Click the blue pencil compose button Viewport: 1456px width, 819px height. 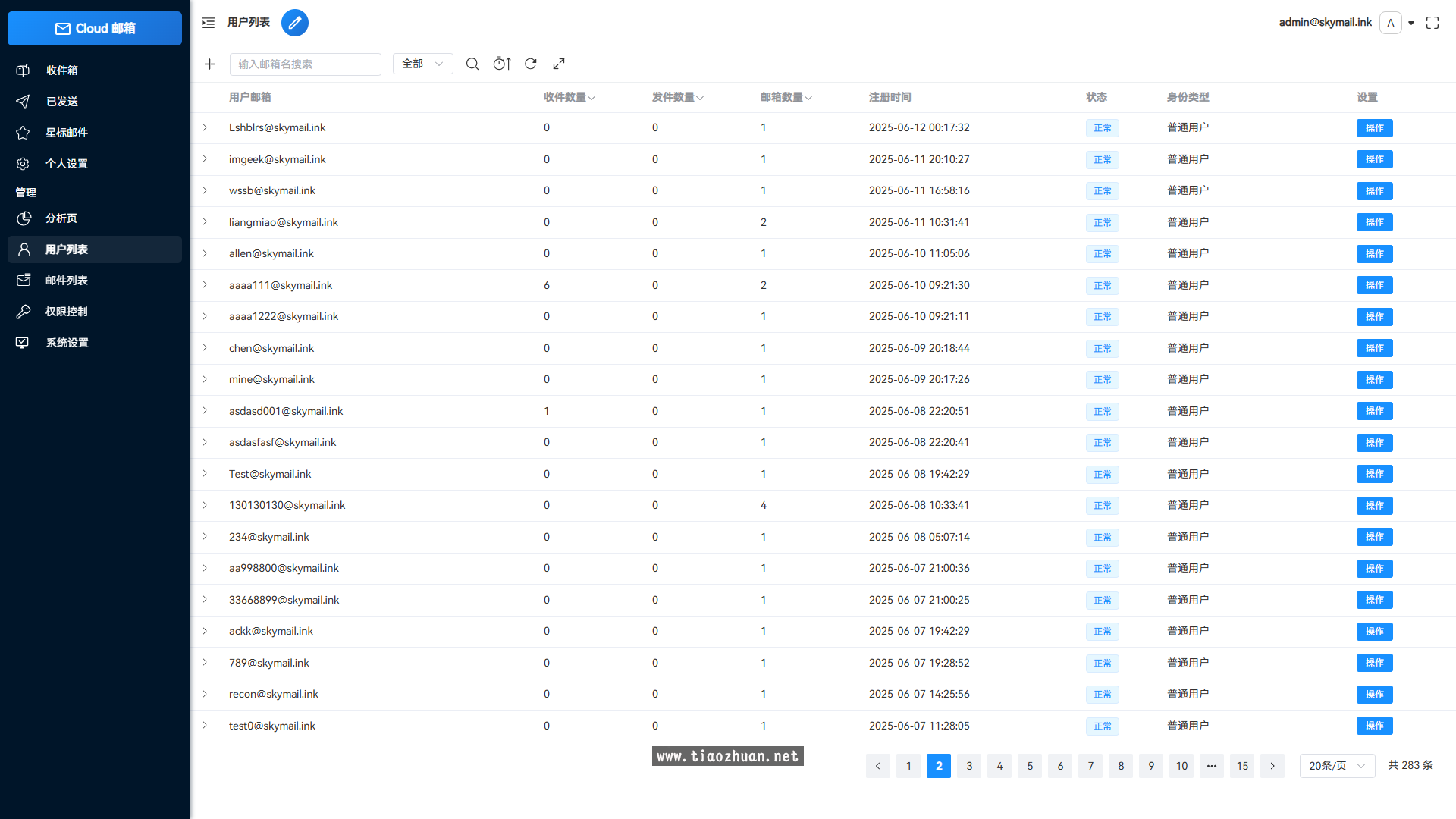pyautogui.click(x=294, y=23)
